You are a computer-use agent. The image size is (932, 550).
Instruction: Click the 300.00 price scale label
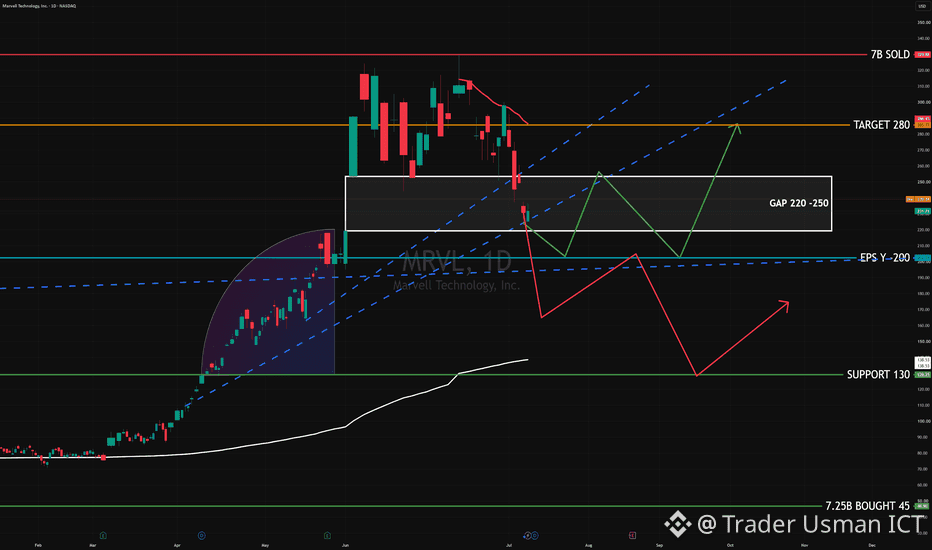(x=924, y=102)
